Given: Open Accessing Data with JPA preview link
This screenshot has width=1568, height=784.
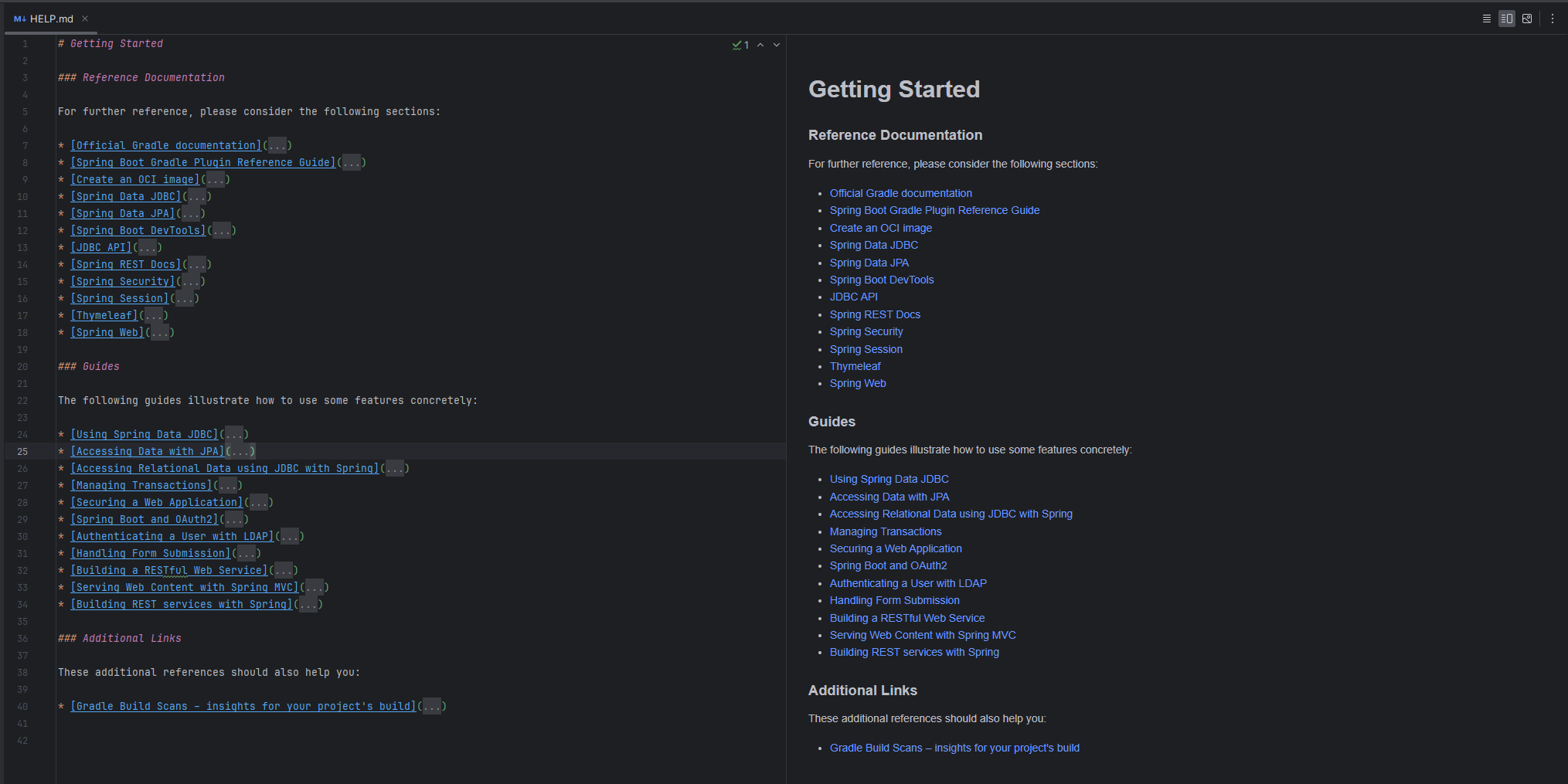Looking at the screenshot, I should pyautogui.click(x=889, y=497).
